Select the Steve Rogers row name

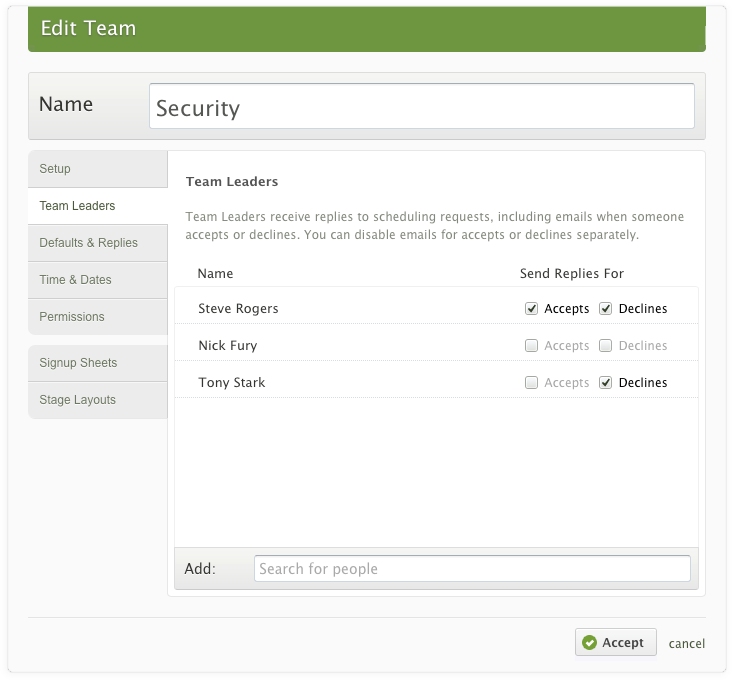pyautogui.click(x=238, y=309)
